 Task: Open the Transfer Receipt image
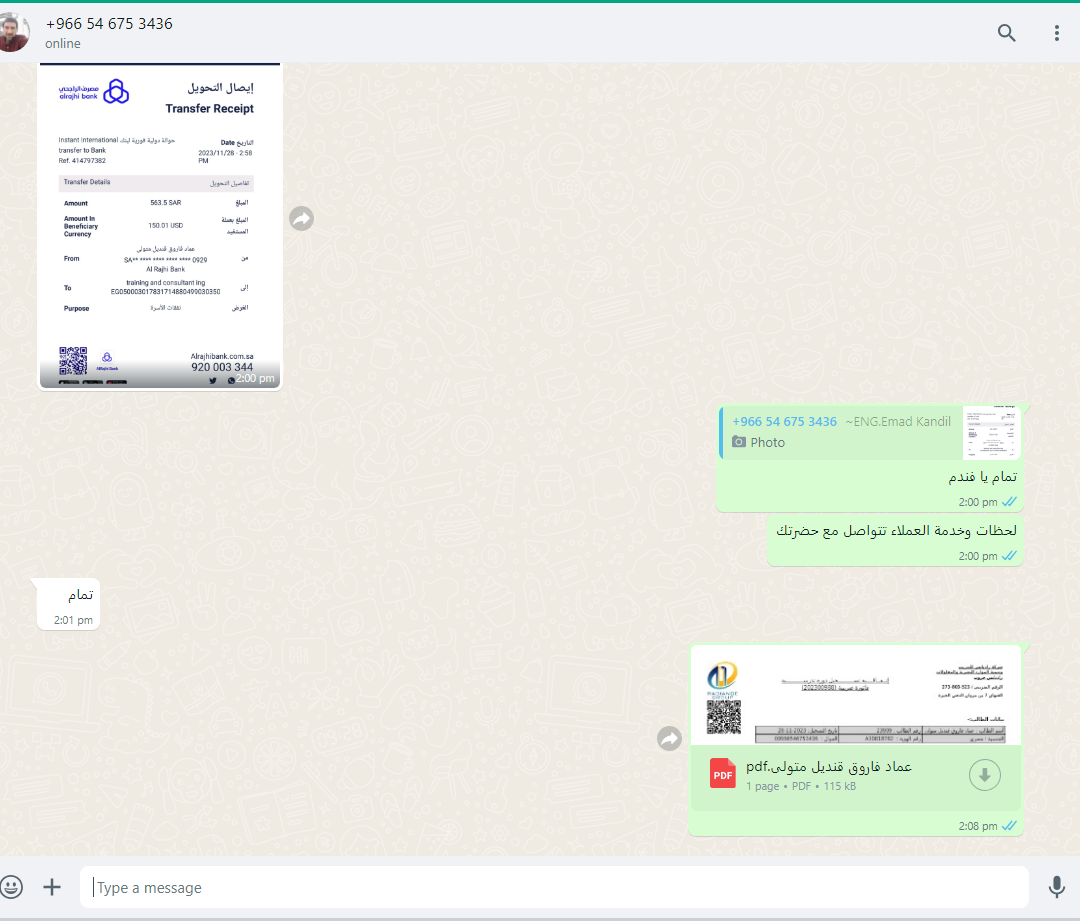click(160, 226)
